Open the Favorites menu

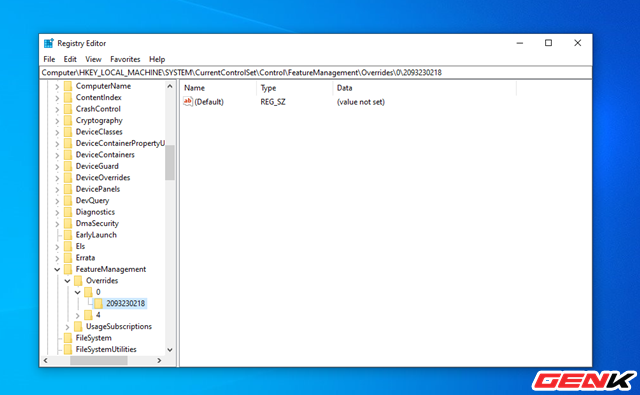pyautogui.click(x=125, y=59)
